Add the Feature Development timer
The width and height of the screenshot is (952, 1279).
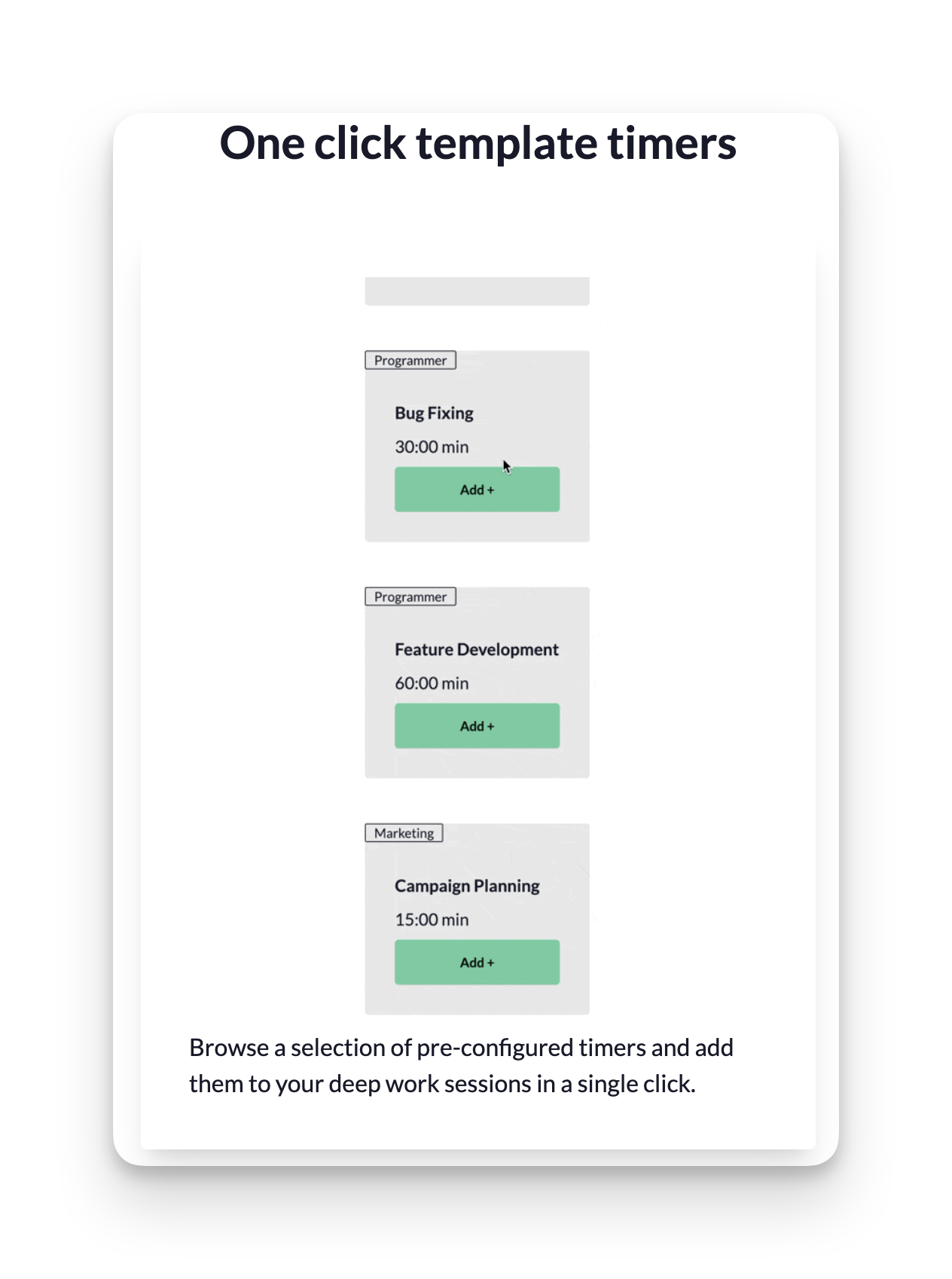coord(477,726)
